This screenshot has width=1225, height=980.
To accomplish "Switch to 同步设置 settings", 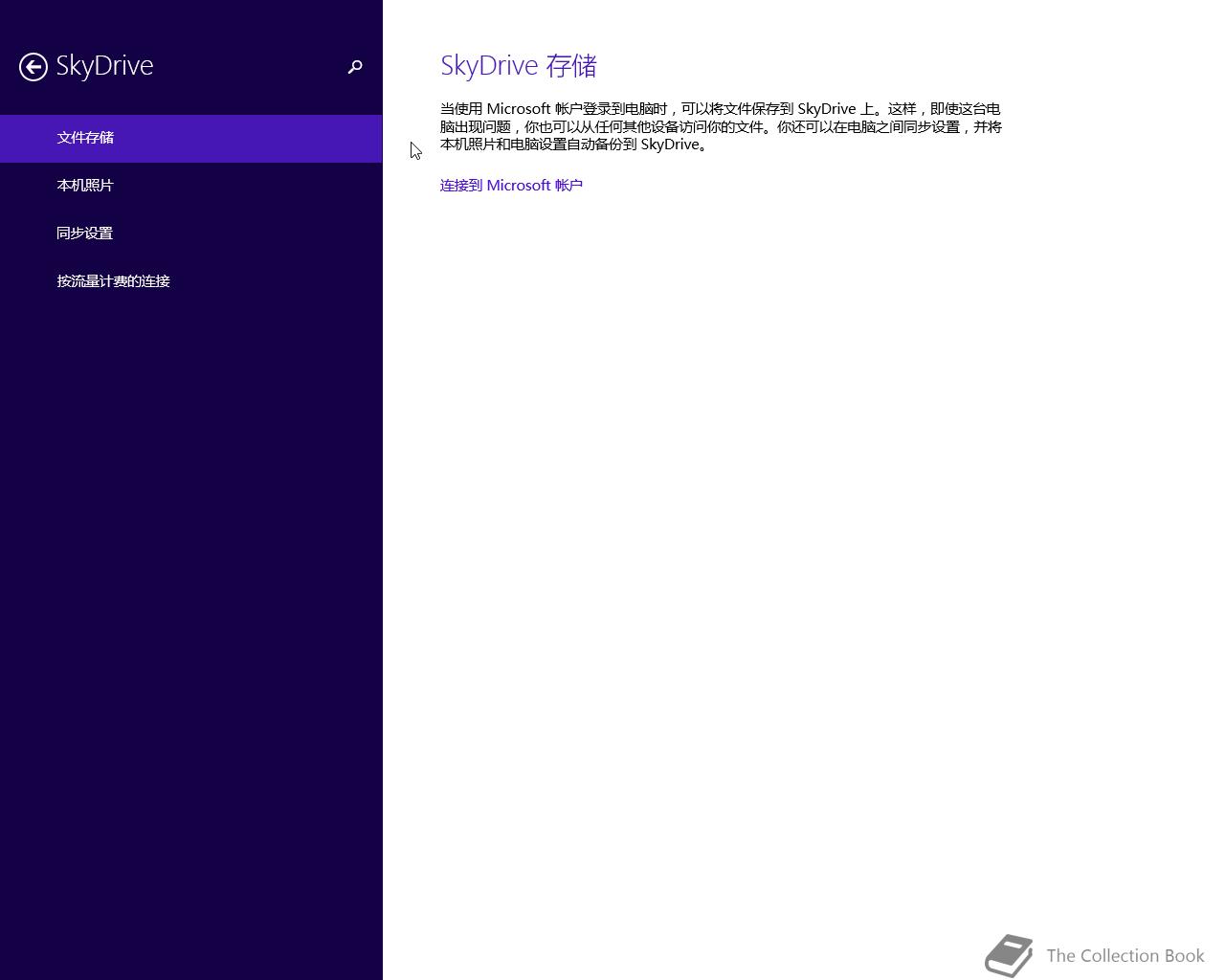I will 191,234.
